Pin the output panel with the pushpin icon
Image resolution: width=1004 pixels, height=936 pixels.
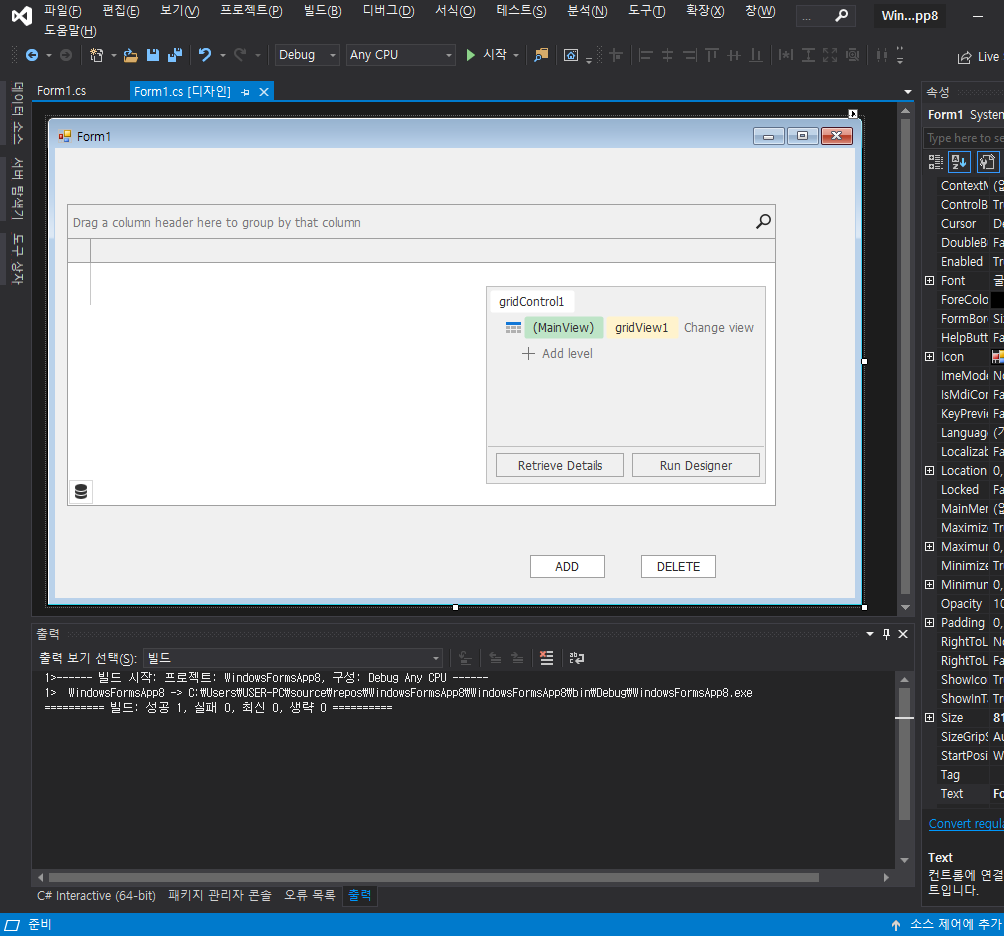(x=886, y=634)
